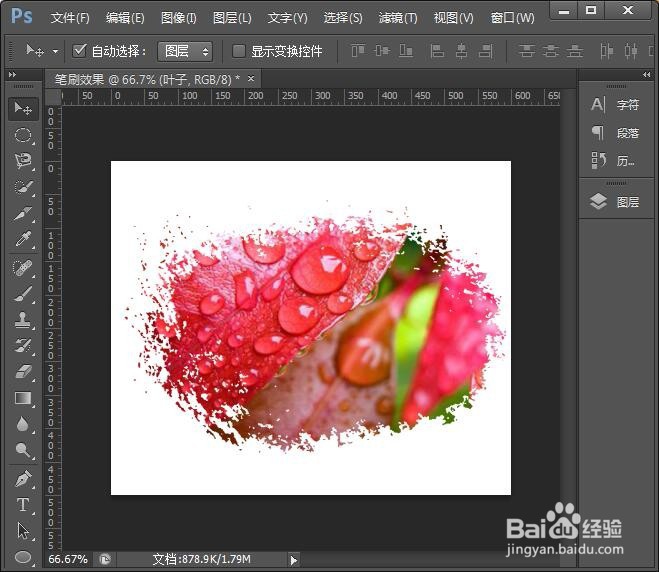Click the 文档:878.9K/1.79M status text
This screenshot has width=659, height=572.
[x=201, y=559]
